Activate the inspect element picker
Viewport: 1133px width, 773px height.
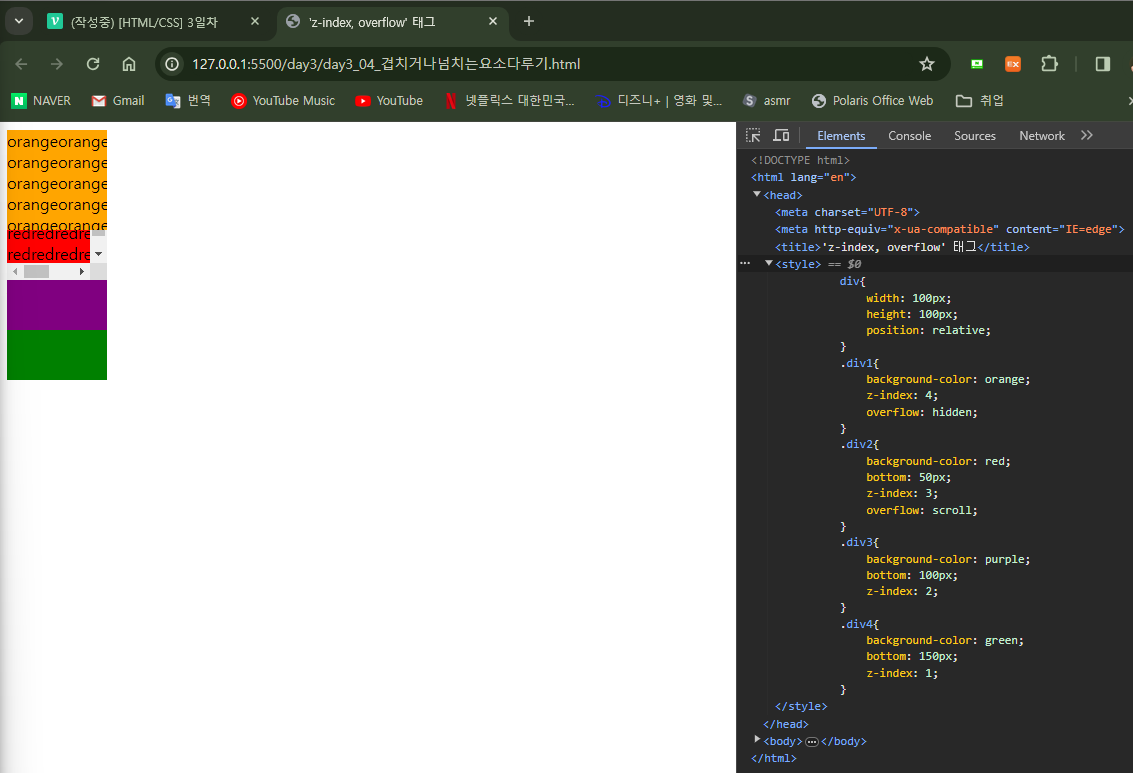coord(753,136)
